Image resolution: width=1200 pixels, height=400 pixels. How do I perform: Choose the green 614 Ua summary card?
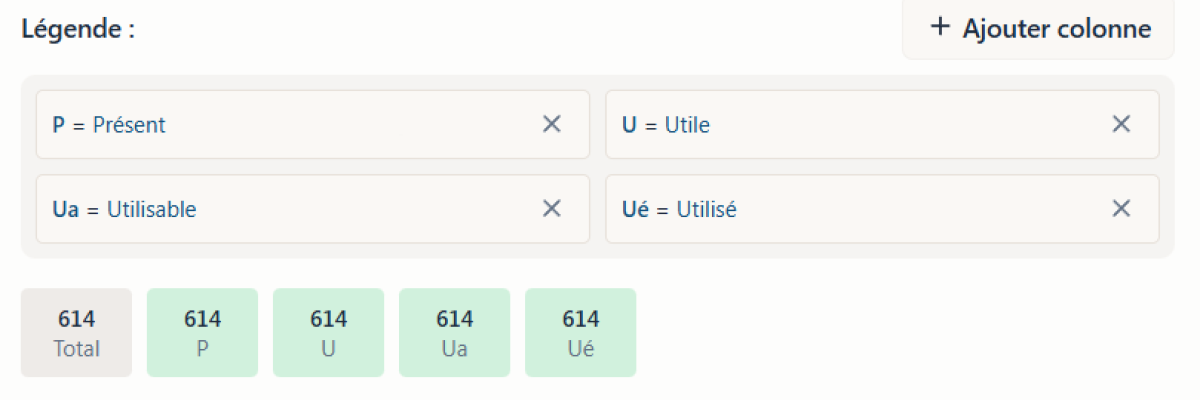[x=454, y=333]
